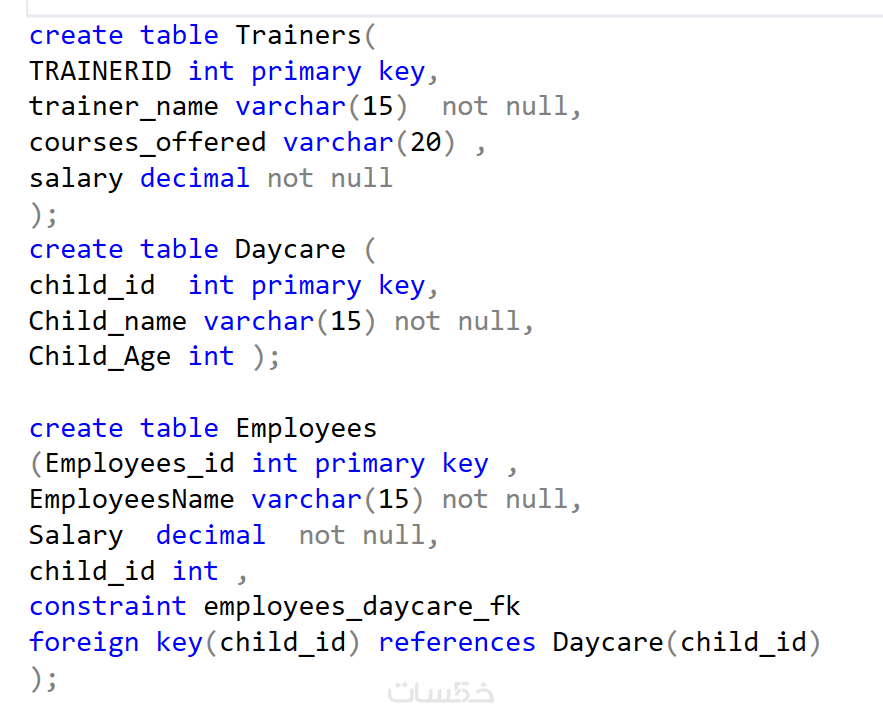Click the Child_Age column name
Image resolution: width=883 pixels, height=717 pixels.
pyautogui.click(x=99, y=357)
